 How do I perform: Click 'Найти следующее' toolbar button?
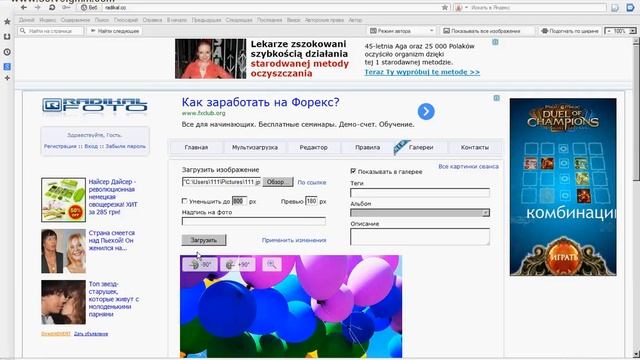pos(114,31)
